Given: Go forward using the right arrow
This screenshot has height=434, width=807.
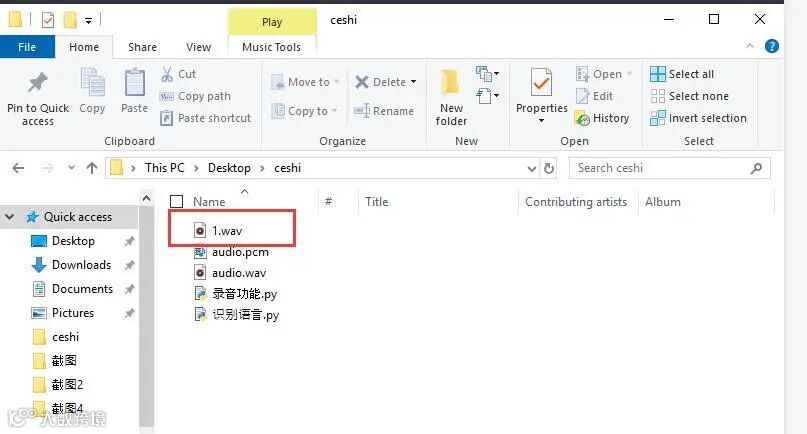Looking at the screenshot, I should [x=47, y=168].
